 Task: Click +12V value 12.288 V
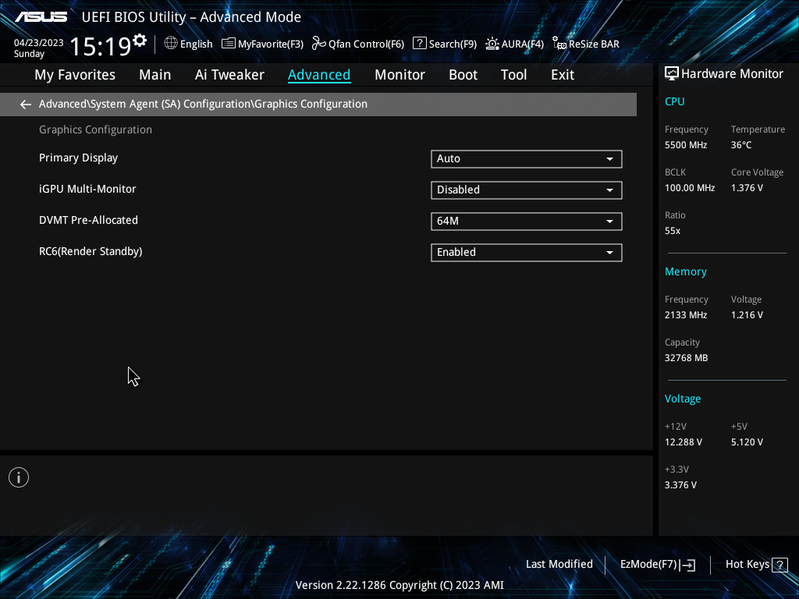tap(683, 442)
